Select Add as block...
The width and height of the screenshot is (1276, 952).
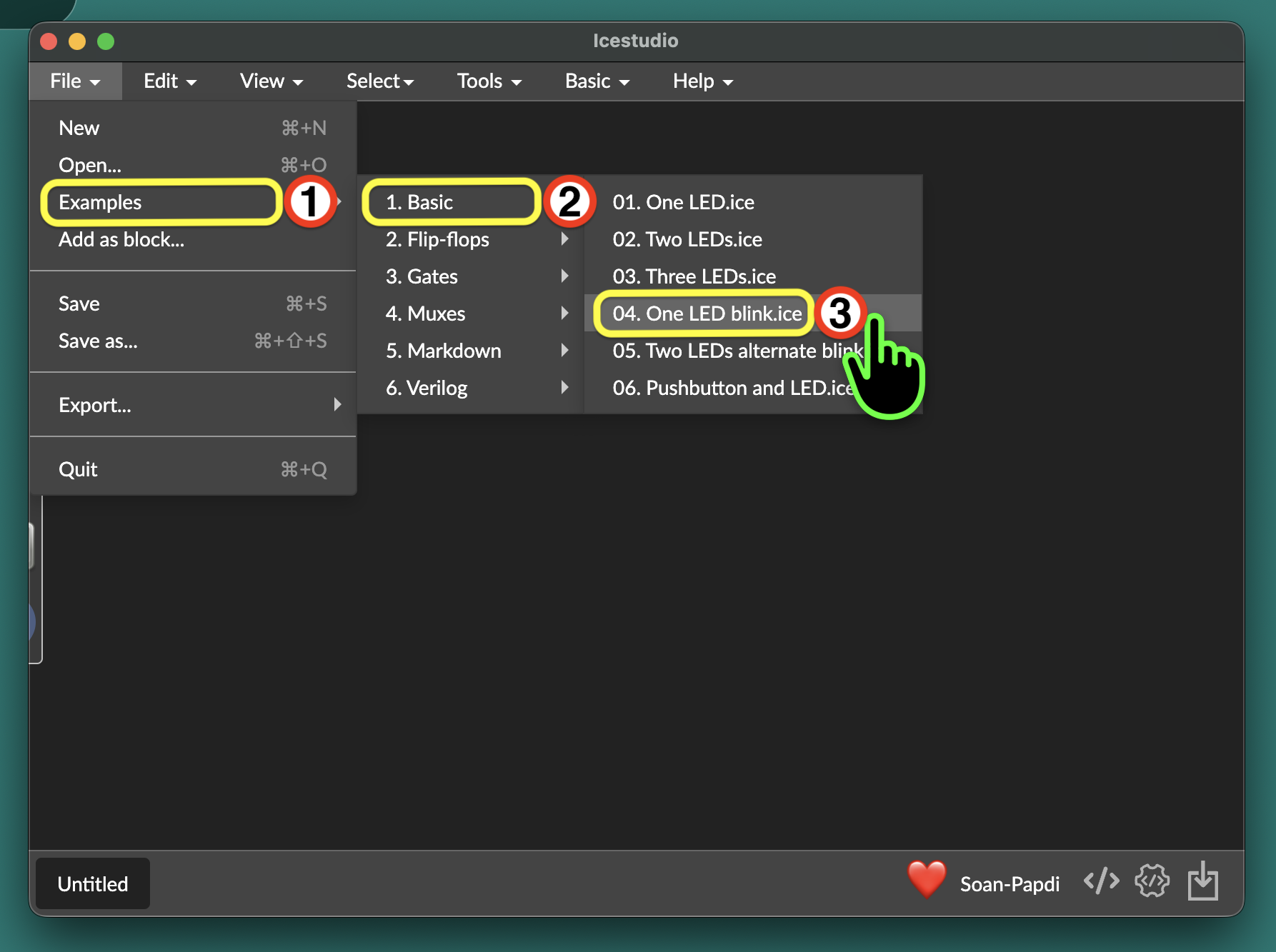pos(193,239)
